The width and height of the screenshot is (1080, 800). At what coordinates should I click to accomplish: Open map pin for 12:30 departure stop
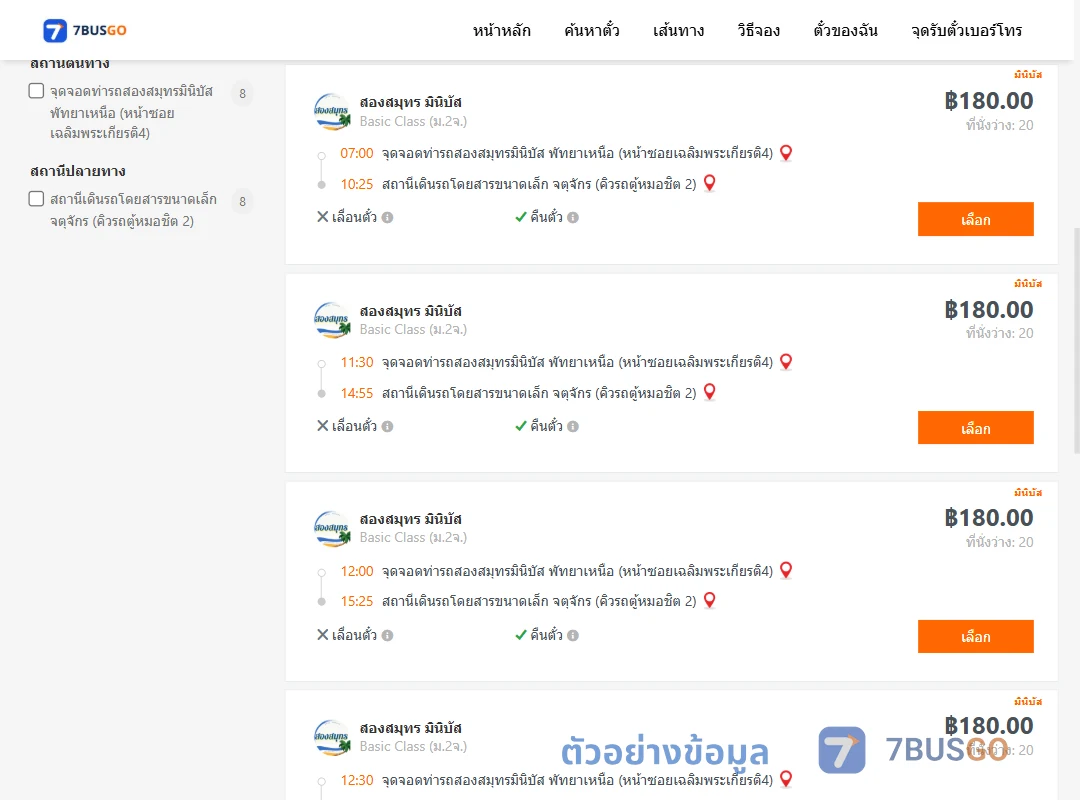[786, 779]
